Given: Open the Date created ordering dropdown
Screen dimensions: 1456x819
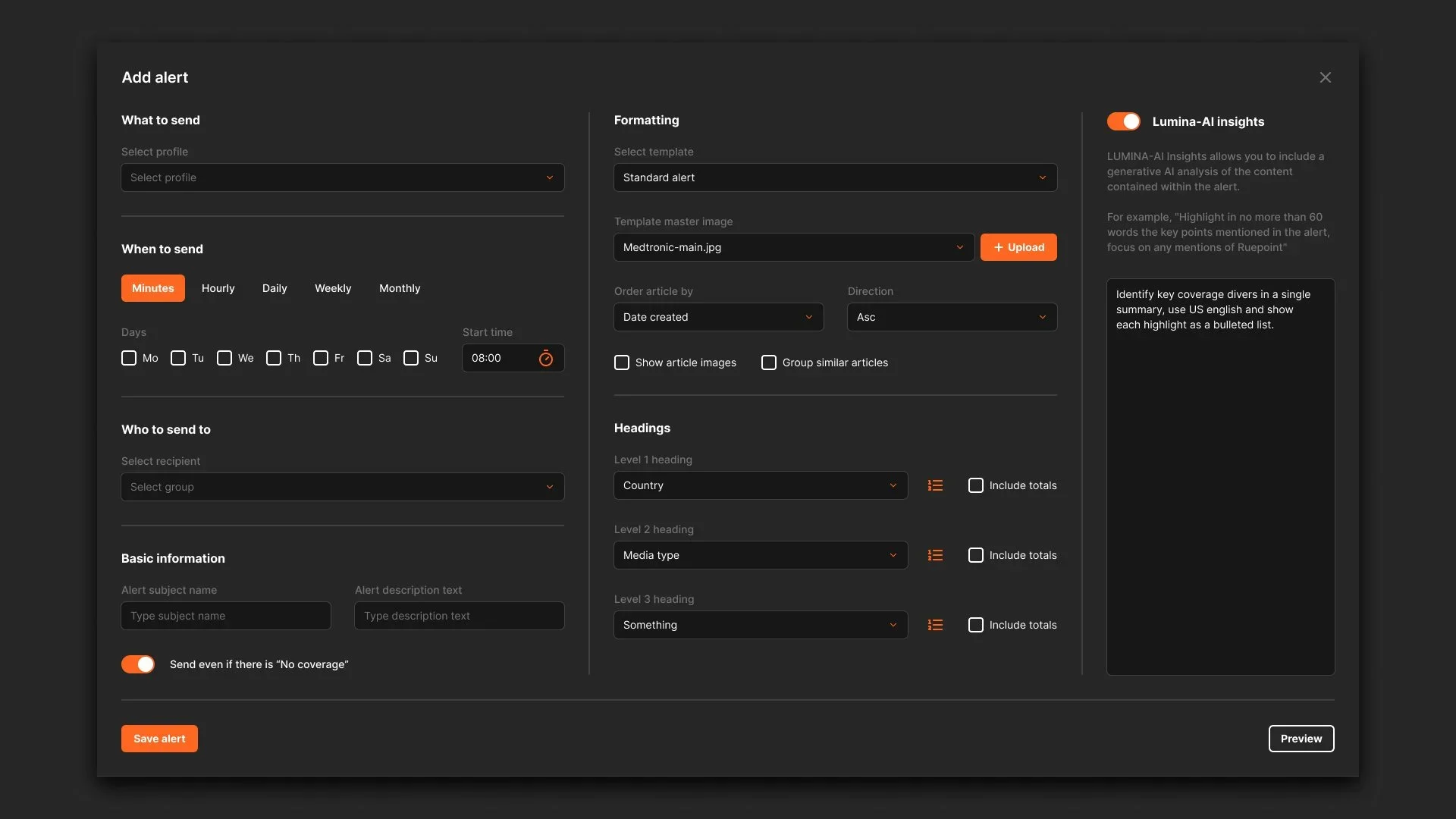Looking at the screenshot, I should click(x=718, y=317).
